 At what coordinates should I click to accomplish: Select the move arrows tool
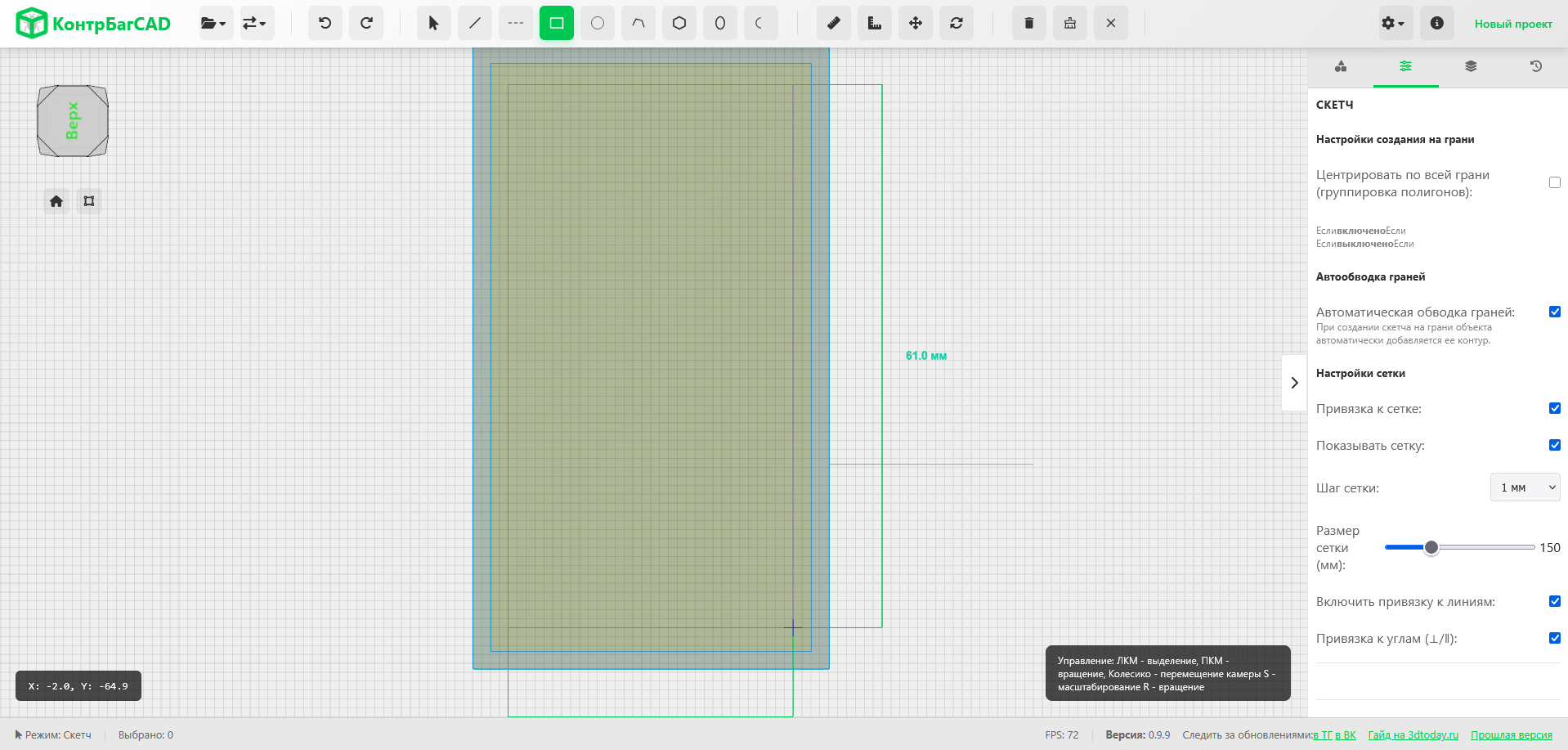click(916, 24)
